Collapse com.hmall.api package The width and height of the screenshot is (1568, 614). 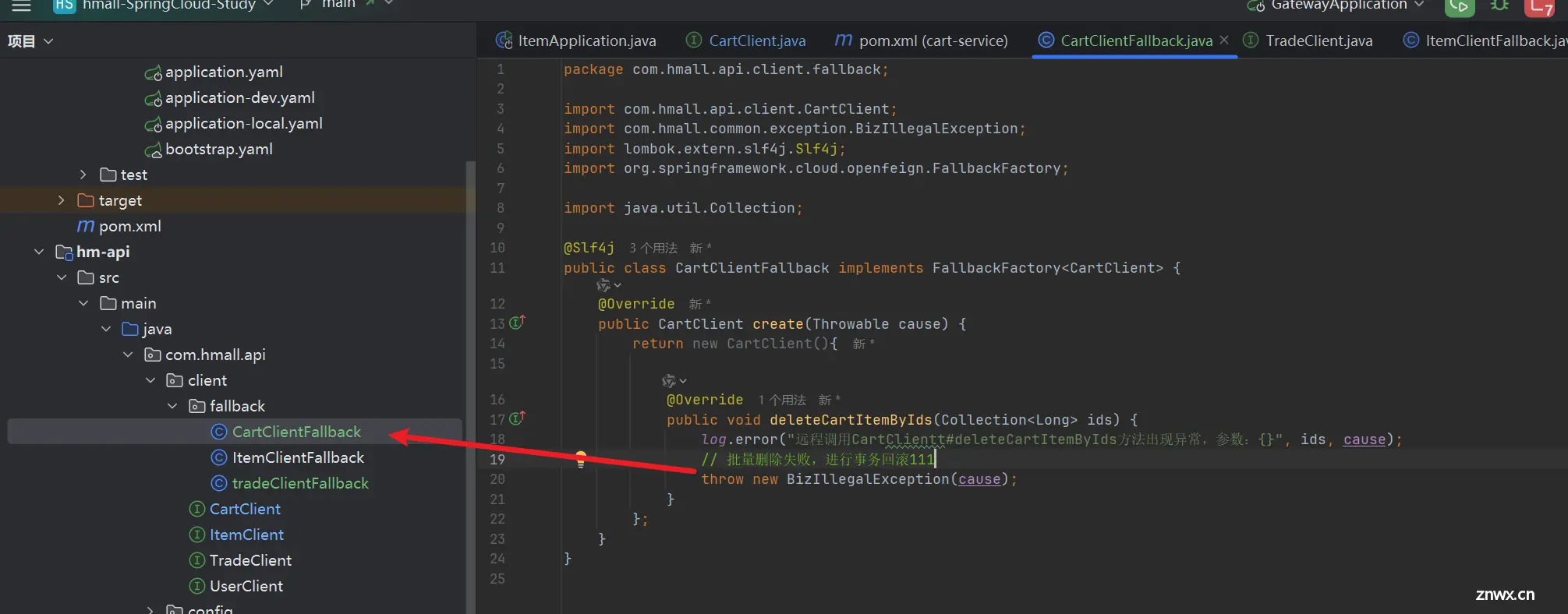[128, 355]
